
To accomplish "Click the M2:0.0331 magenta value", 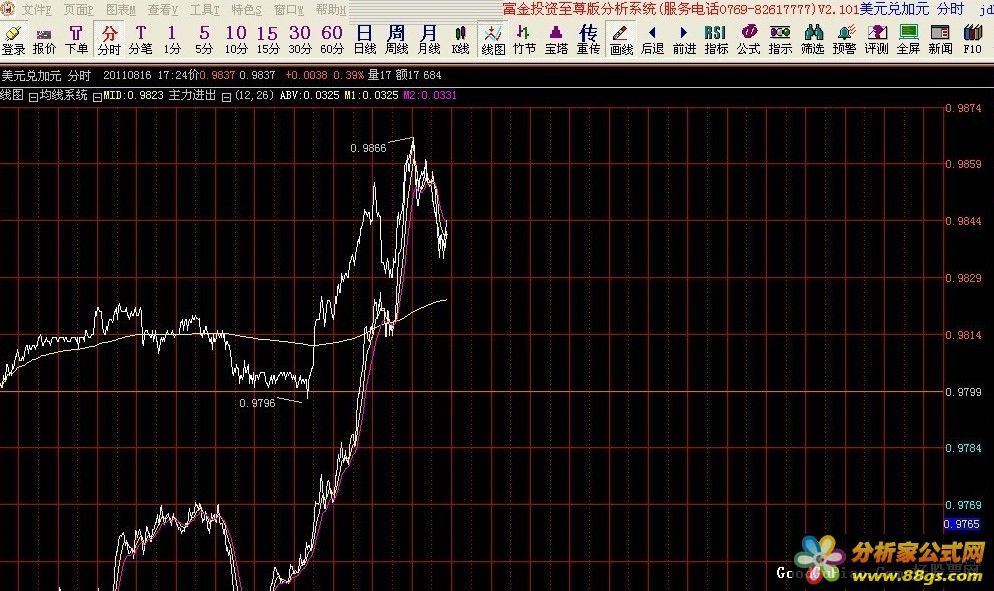I will tap(429, 96).
